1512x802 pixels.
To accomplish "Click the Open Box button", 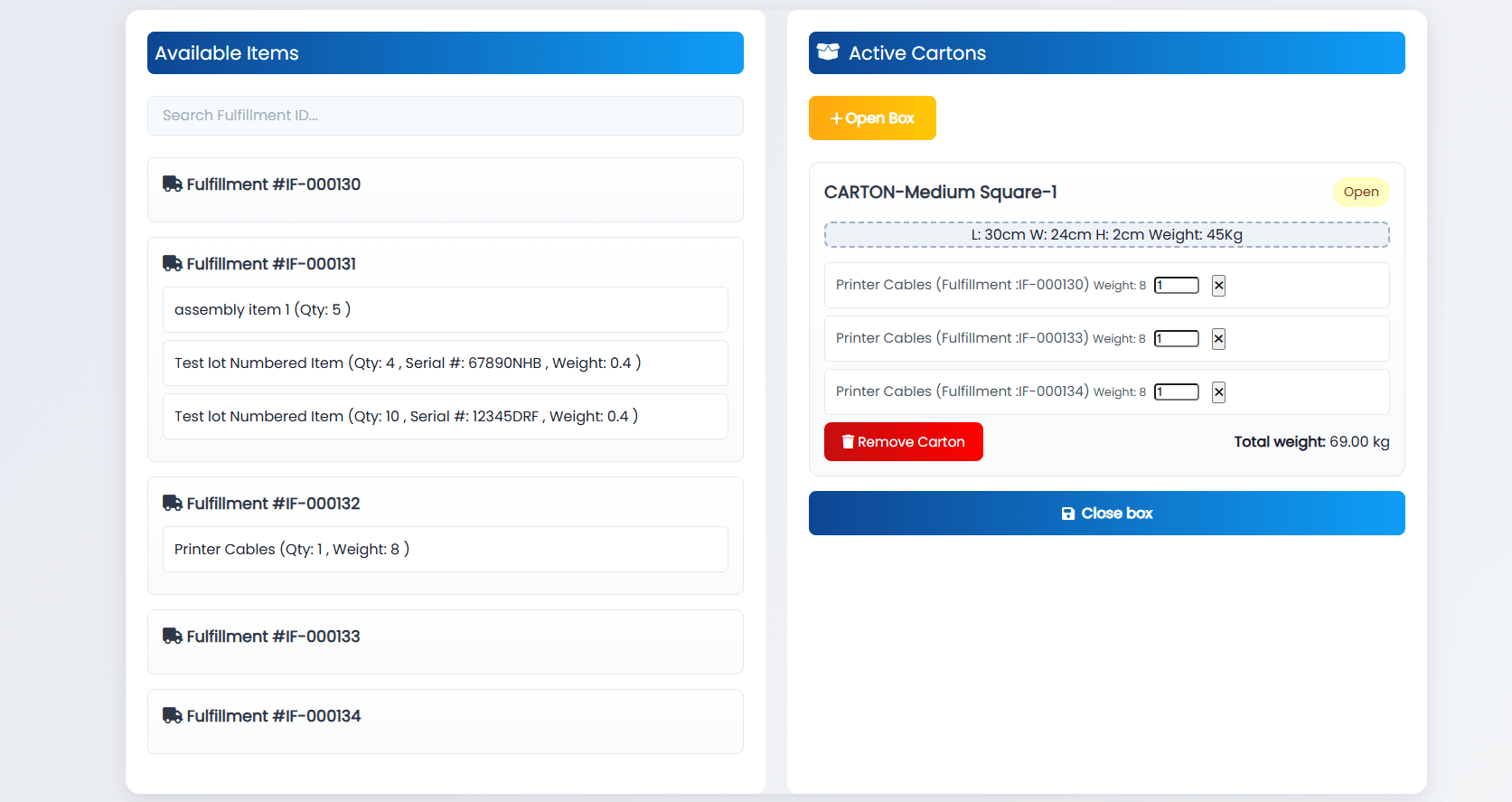I will (x=872, y=118).
